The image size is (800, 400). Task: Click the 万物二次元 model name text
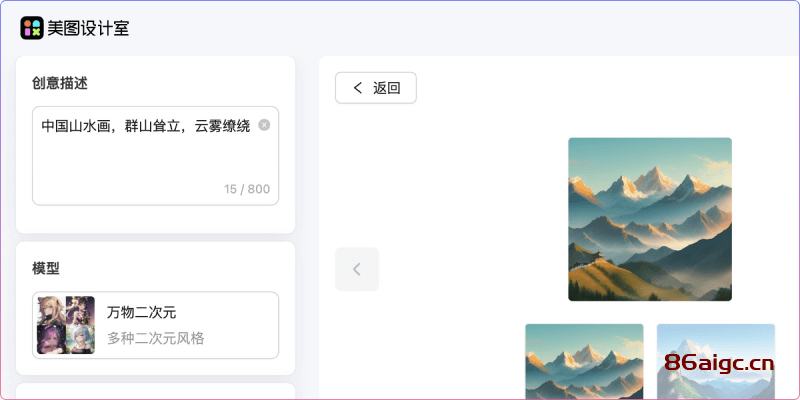141,312
